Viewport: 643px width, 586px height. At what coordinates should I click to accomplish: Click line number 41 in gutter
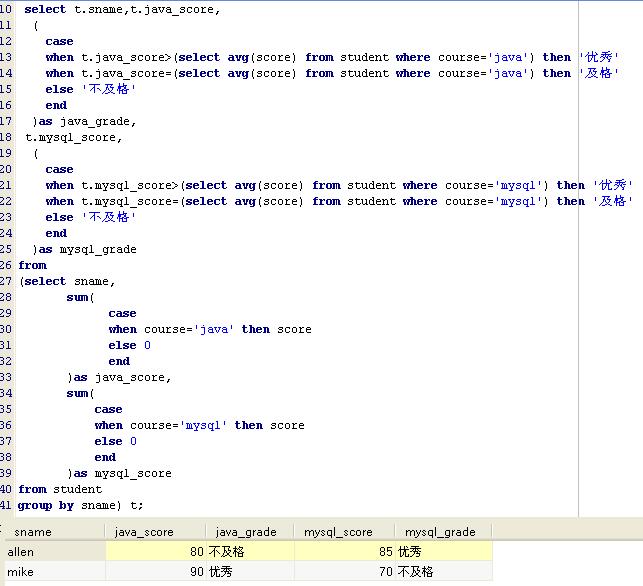pos(6,505)
